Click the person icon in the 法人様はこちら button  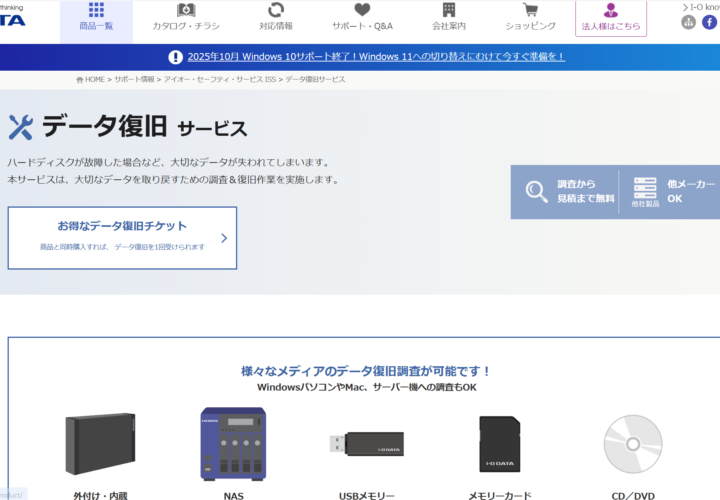click(611, 10)
